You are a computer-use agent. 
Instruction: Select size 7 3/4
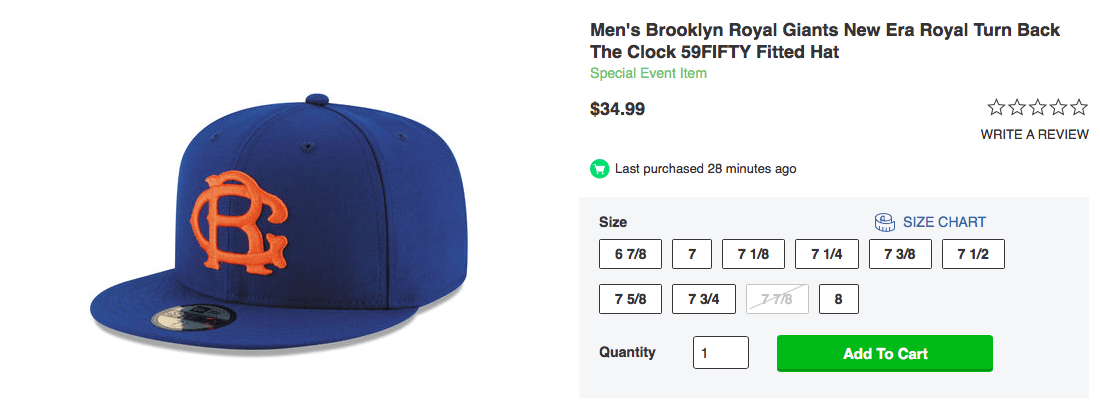[703, 299]
